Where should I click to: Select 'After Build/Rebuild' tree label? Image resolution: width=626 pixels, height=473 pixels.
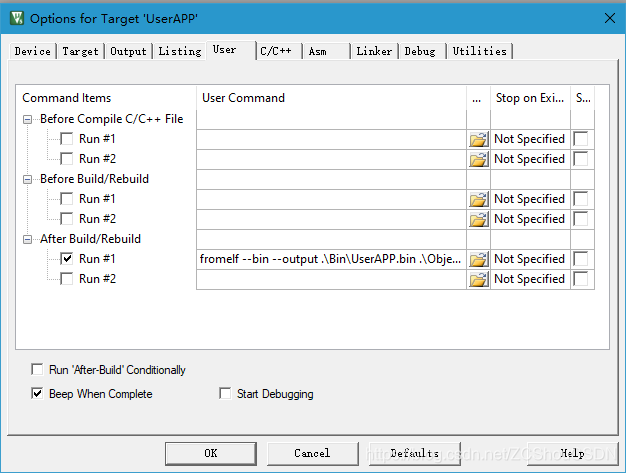(90, 239)
